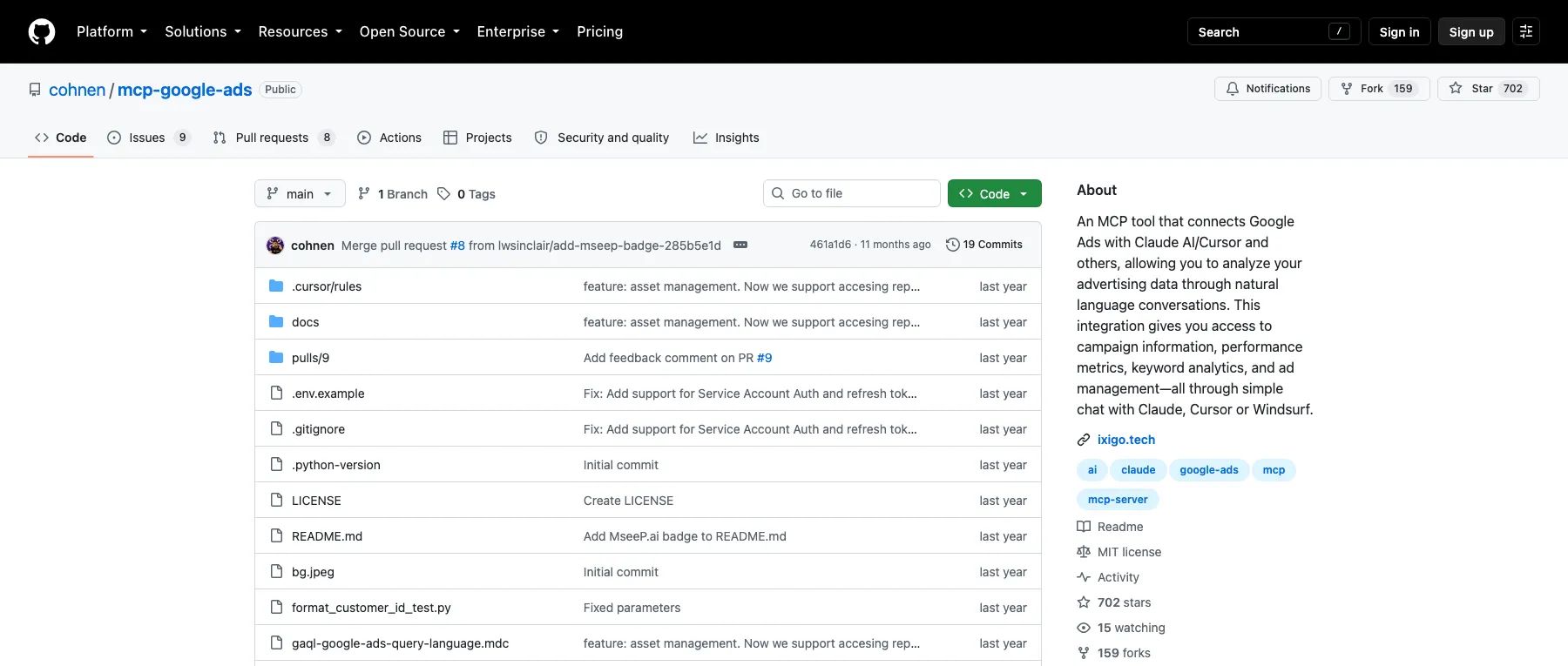Click the folder icon of .cursor/rules

point(276,286)
